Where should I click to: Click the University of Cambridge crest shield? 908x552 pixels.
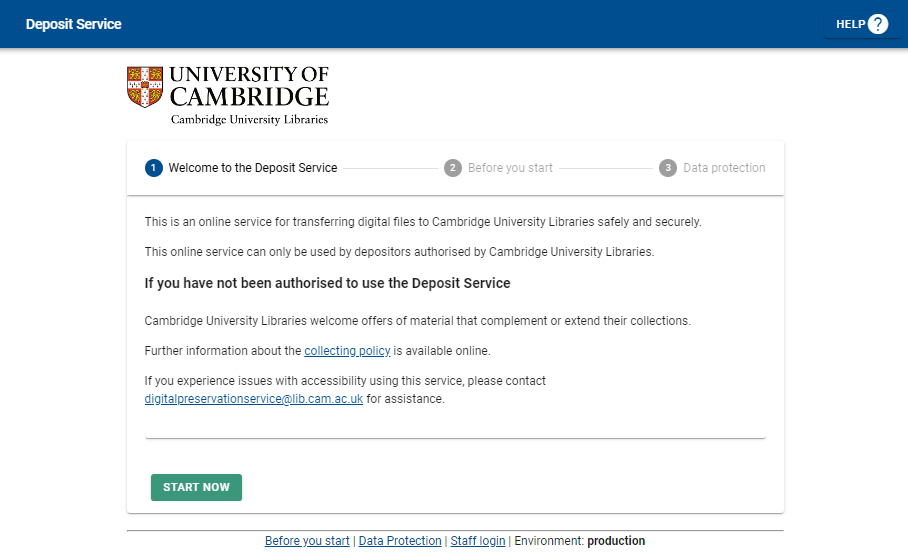145,87
